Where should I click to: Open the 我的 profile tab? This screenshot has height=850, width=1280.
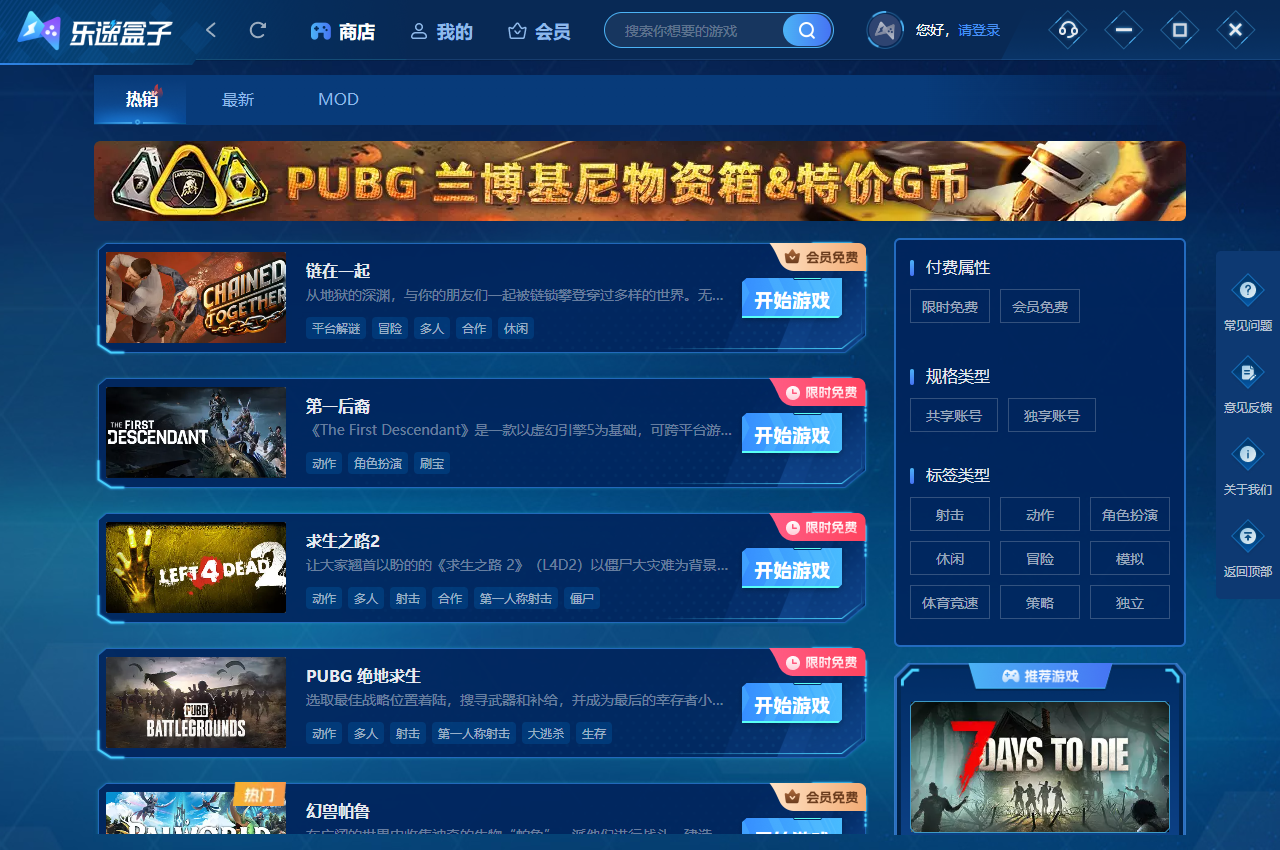pyautogui.click(x=441, y=31)
